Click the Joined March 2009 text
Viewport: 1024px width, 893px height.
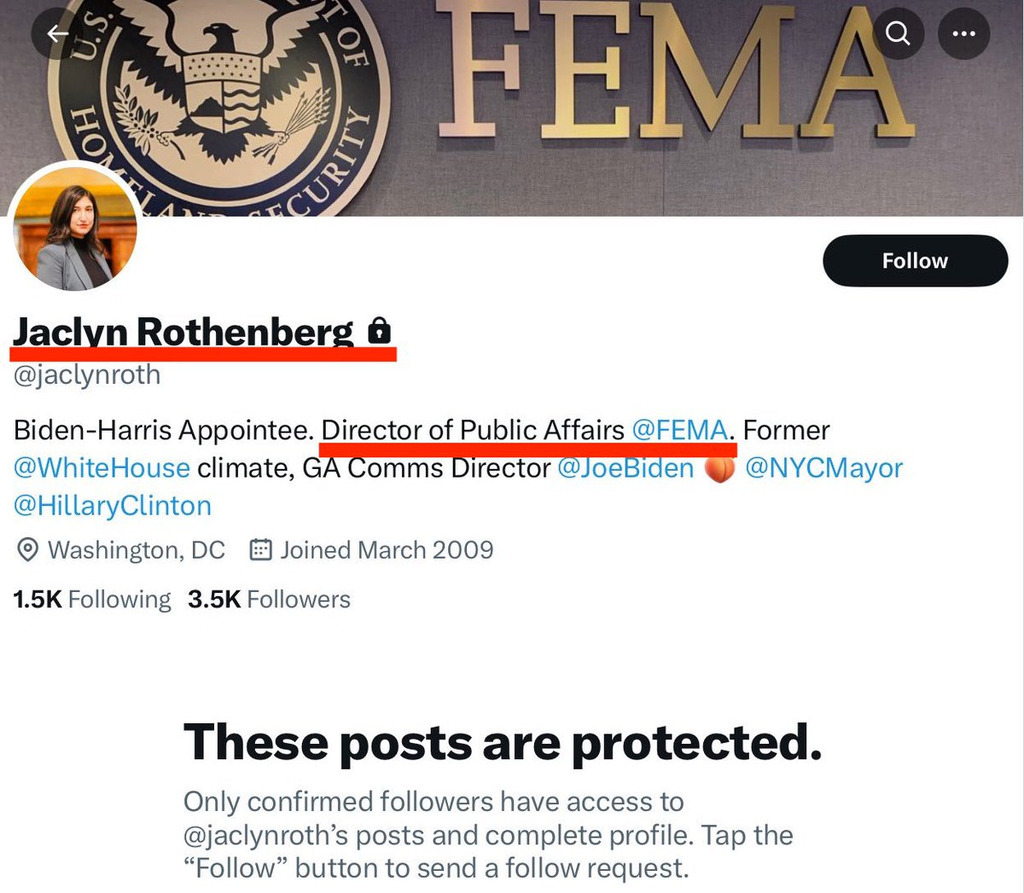[386, 550]
